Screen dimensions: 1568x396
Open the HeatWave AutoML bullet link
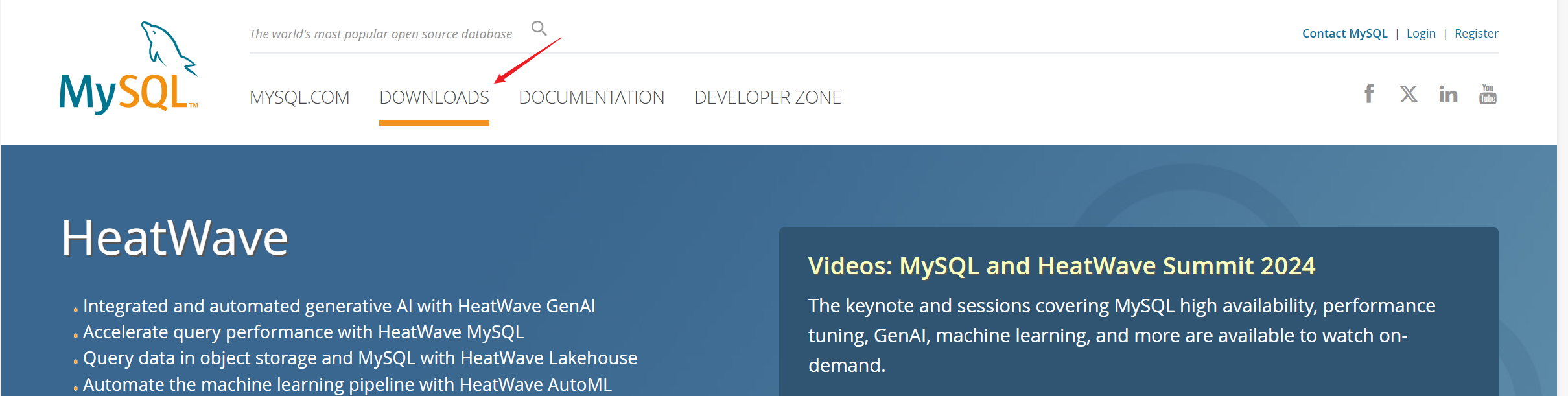(347, 384)
